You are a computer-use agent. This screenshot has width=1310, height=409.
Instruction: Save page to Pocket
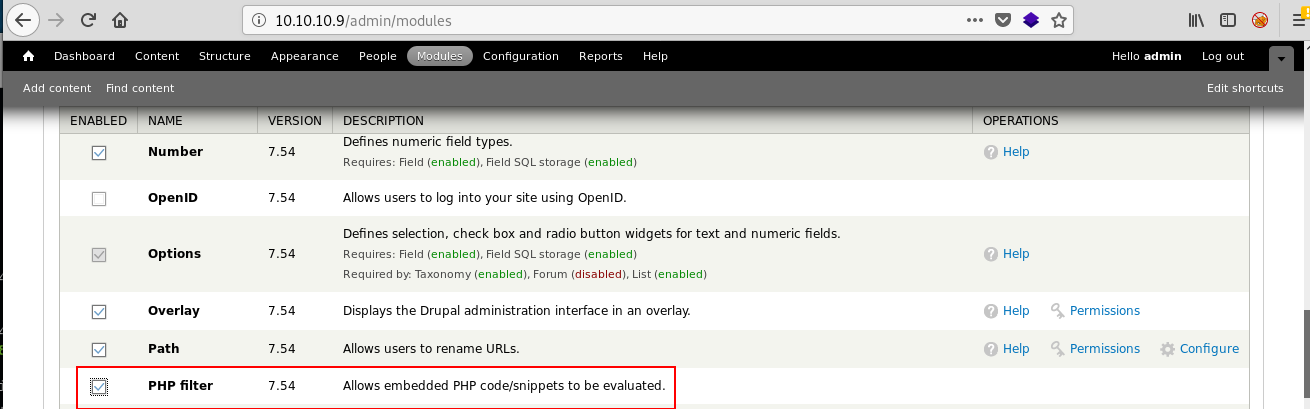(1003, 19)
